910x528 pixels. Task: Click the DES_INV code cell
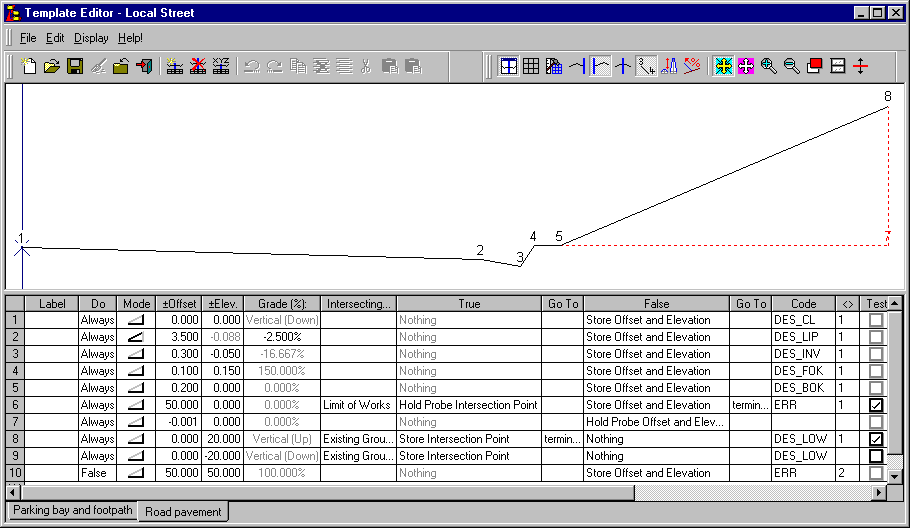point(804,354)
